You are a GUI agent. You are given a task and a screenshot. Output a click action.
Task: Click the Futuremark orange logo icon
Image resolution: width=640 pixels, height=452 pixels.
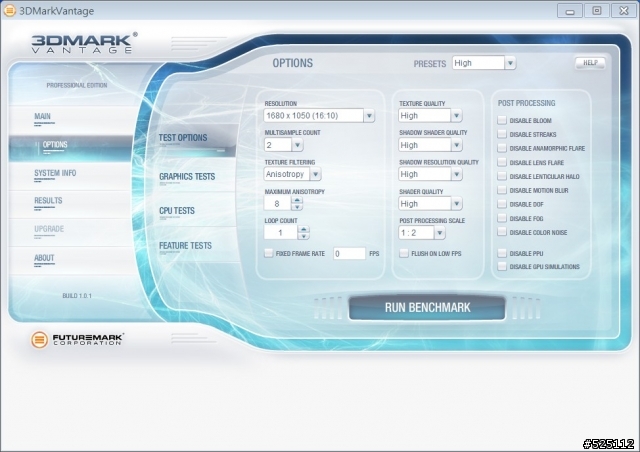[40, 340]
